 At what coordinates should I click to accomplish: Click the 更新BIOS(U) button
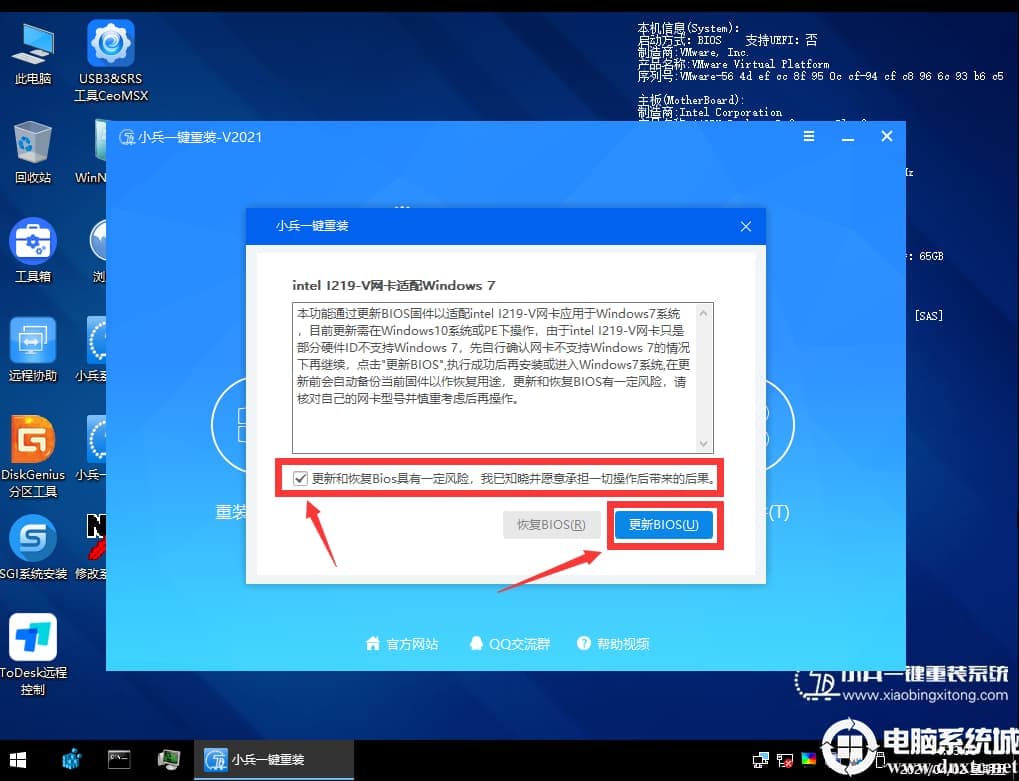[664, 524]
